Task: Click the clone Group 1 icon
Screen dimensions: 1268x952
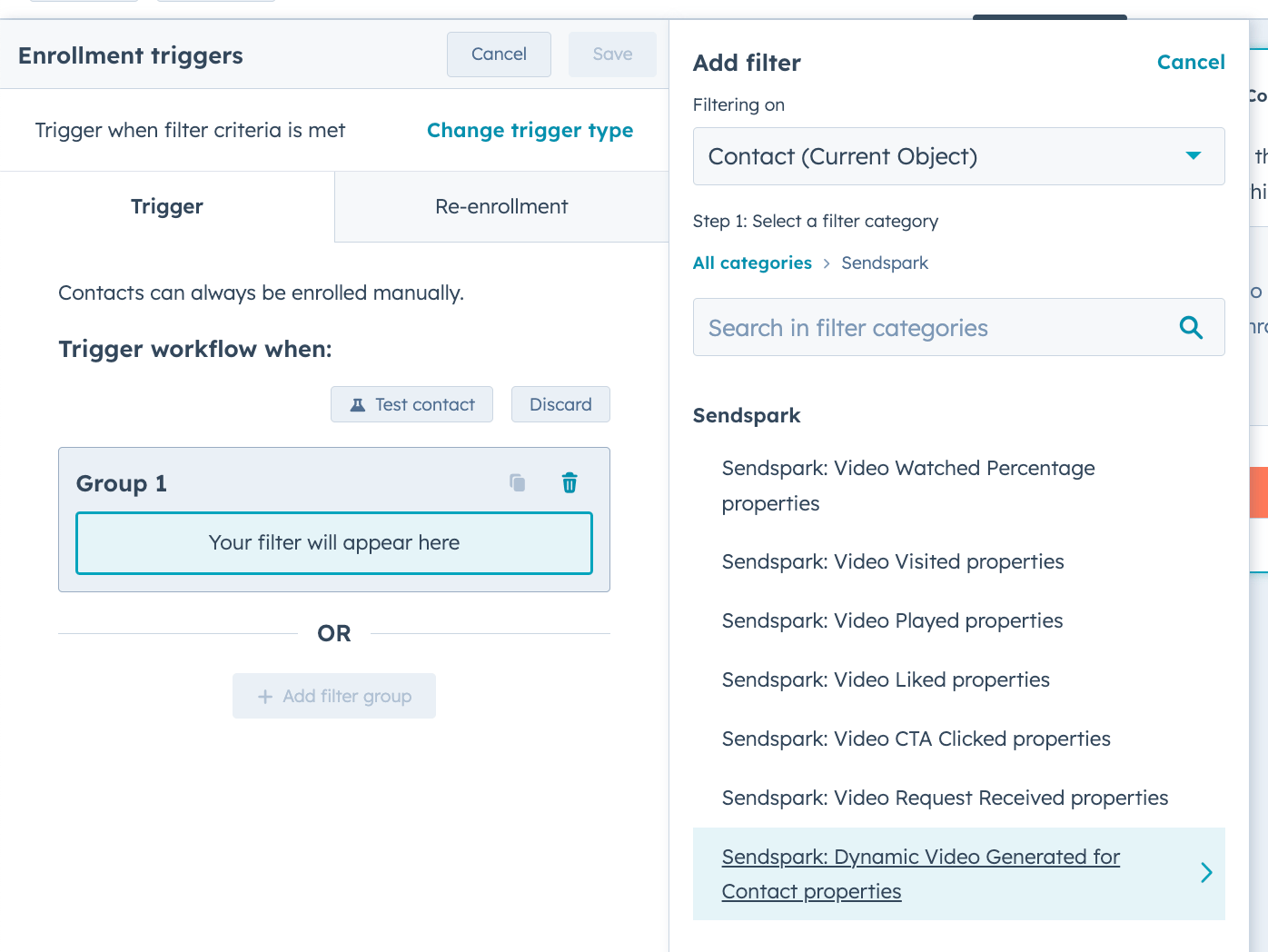Action: tap(518, 483)
